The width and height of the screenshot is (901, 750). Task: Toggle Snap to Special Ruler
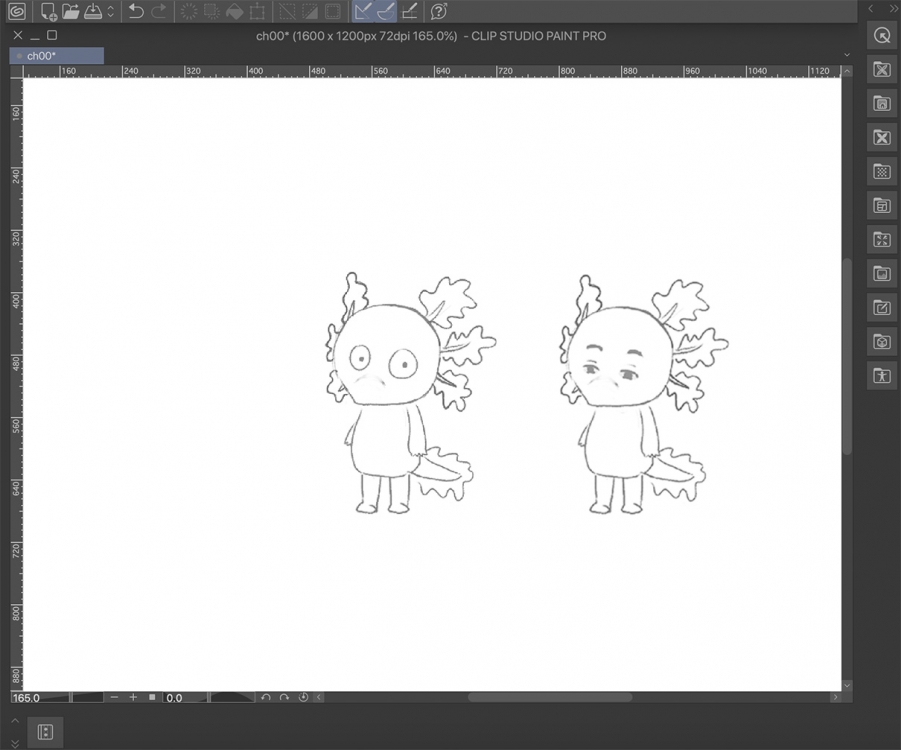coord(386,11)
